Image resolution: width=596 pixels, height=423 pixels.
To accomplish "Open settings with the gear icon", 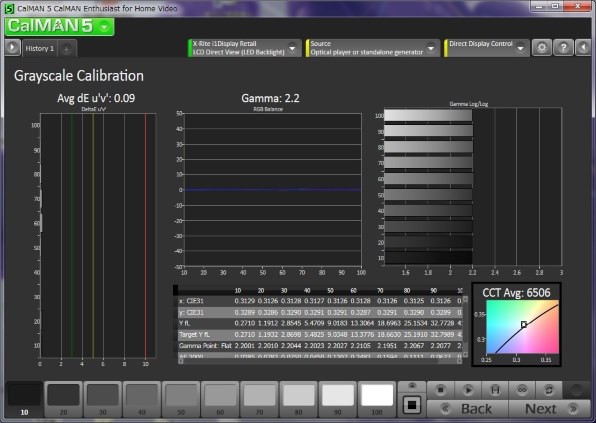I will click(542, 48).
